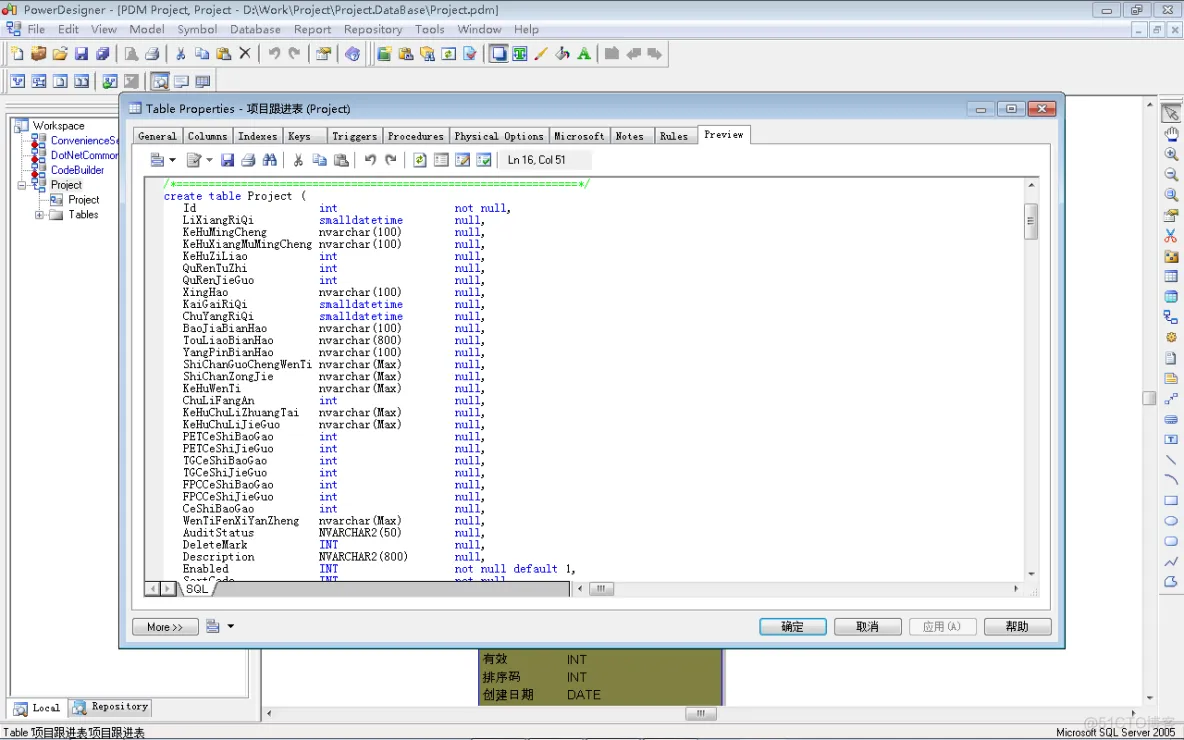Viewport: 1184px width, 740px height.
Task: Switch to the Columns tab
Action: point(207,136)
